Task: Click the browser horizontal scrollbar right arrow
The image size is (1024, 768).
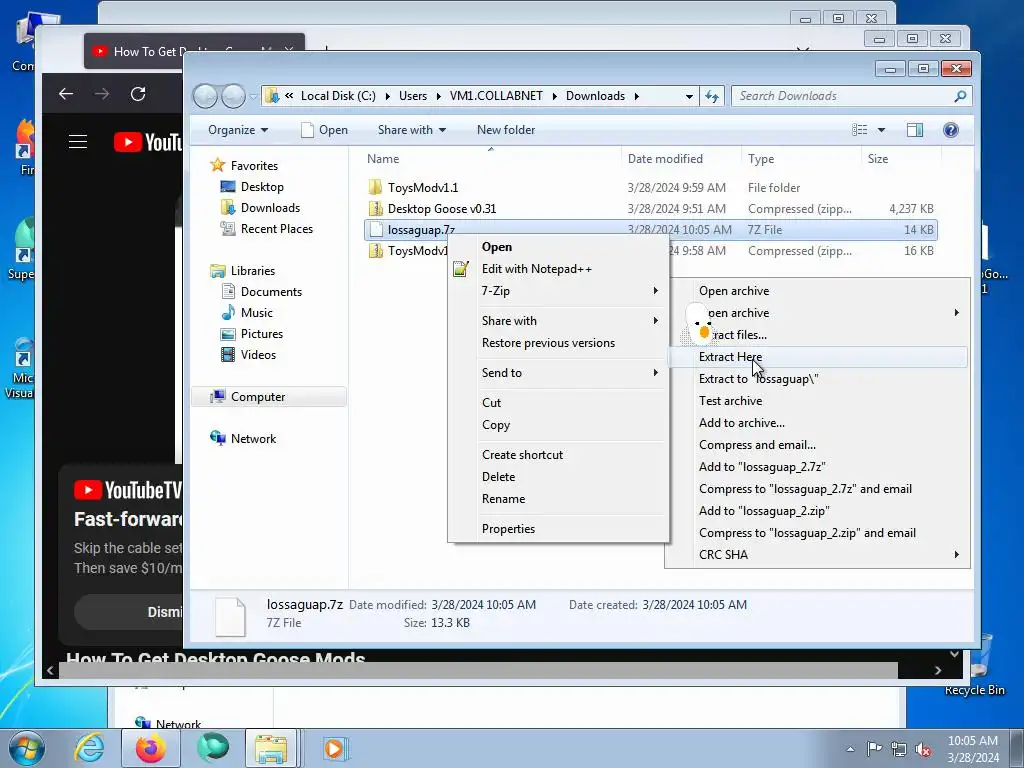Action: (938, 670)
